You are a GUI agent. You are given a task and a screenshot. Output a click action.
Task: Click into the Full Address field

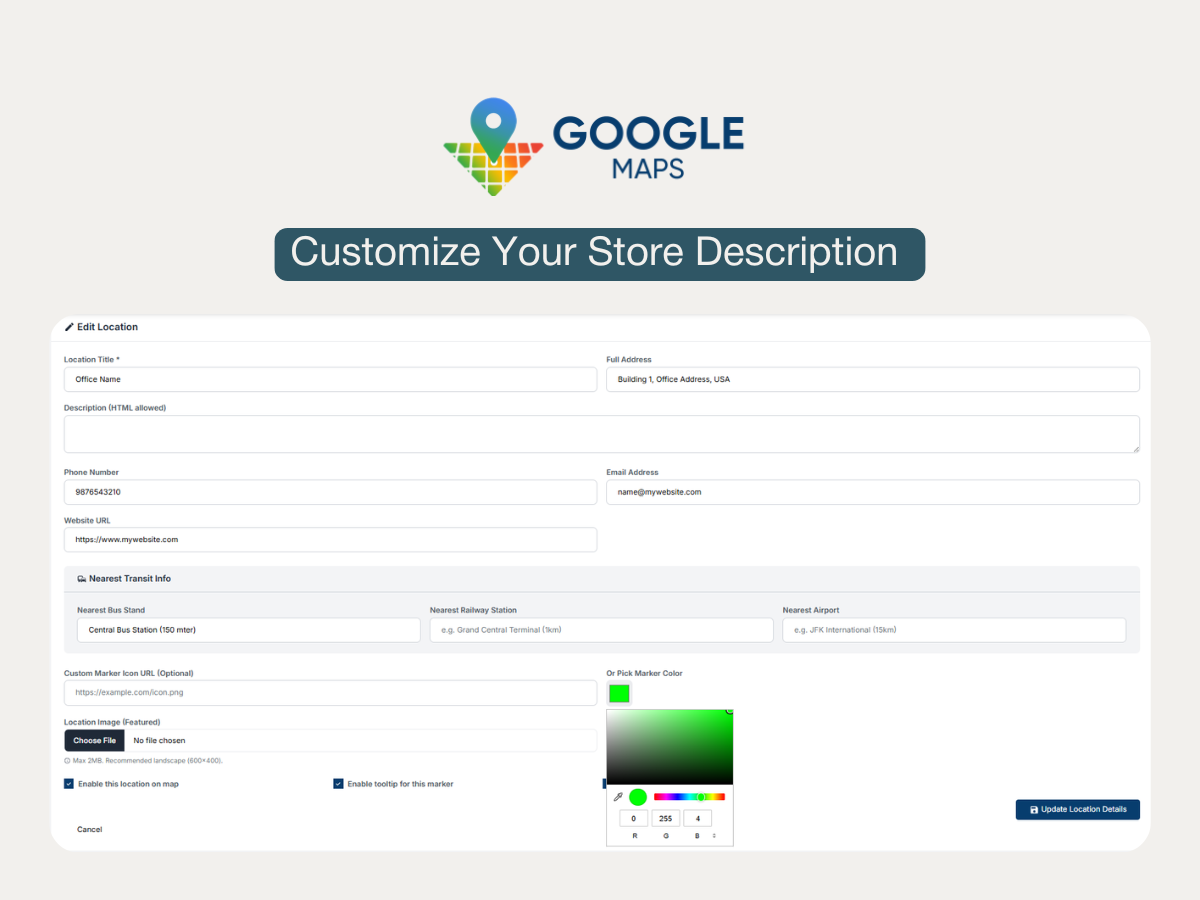(x=872, y=379)
